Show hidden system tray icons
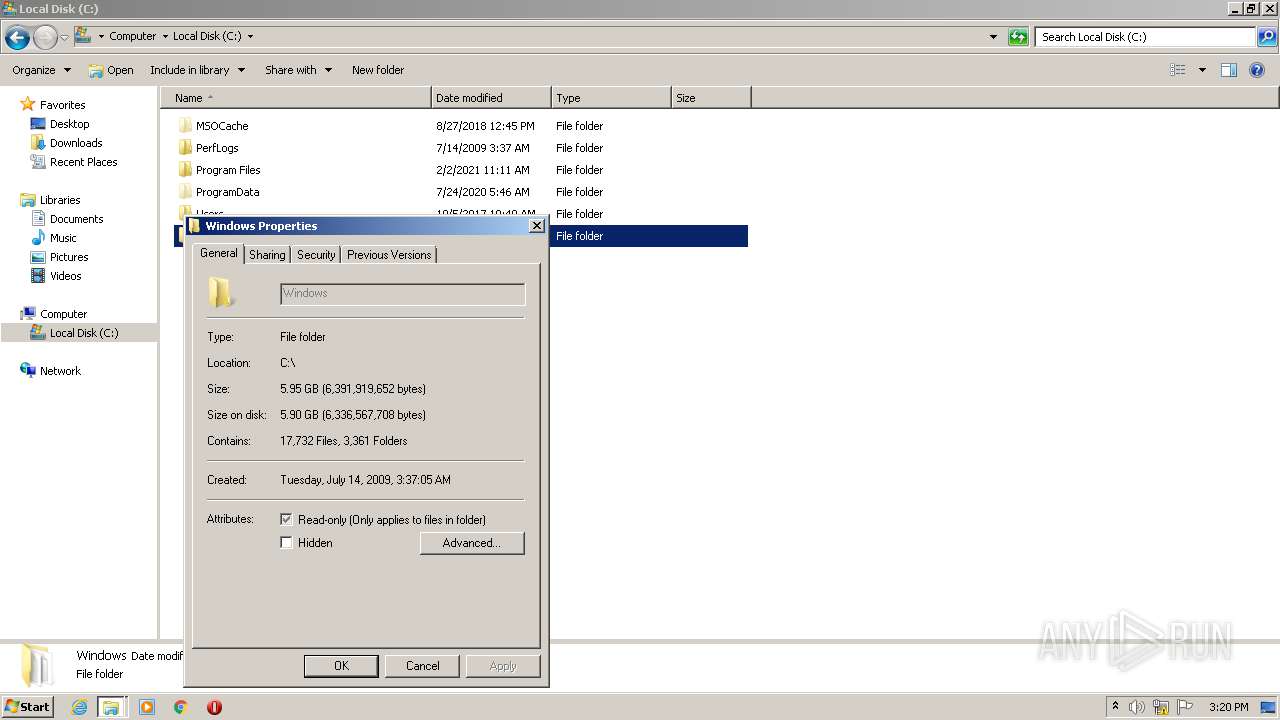 pyautogui.click(x=1115, y=707)
